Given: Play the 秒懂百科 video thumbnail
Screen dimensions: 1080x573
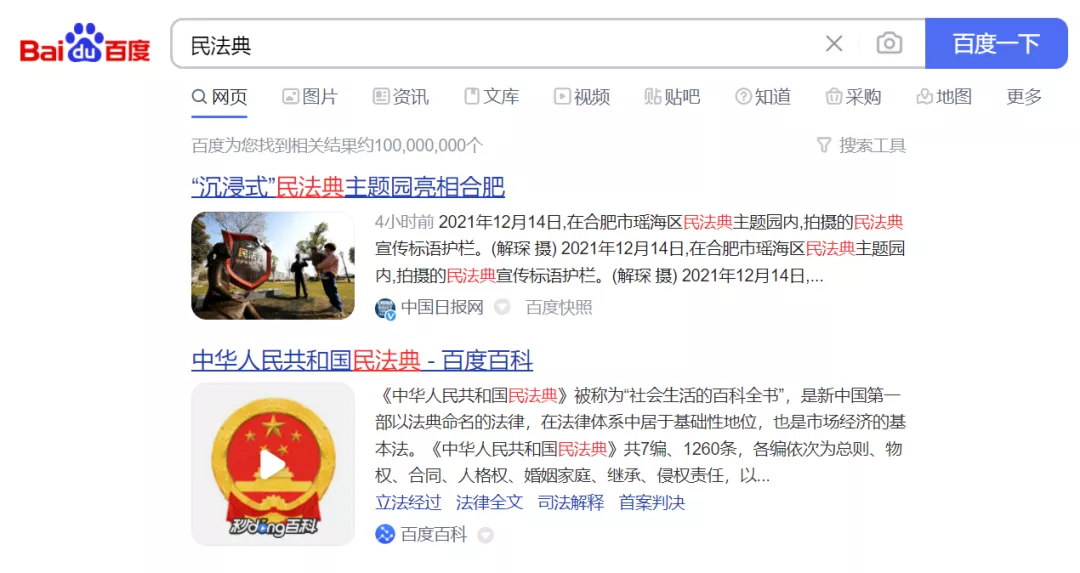Looking at the screenshot, I should (x=273, y=464).
